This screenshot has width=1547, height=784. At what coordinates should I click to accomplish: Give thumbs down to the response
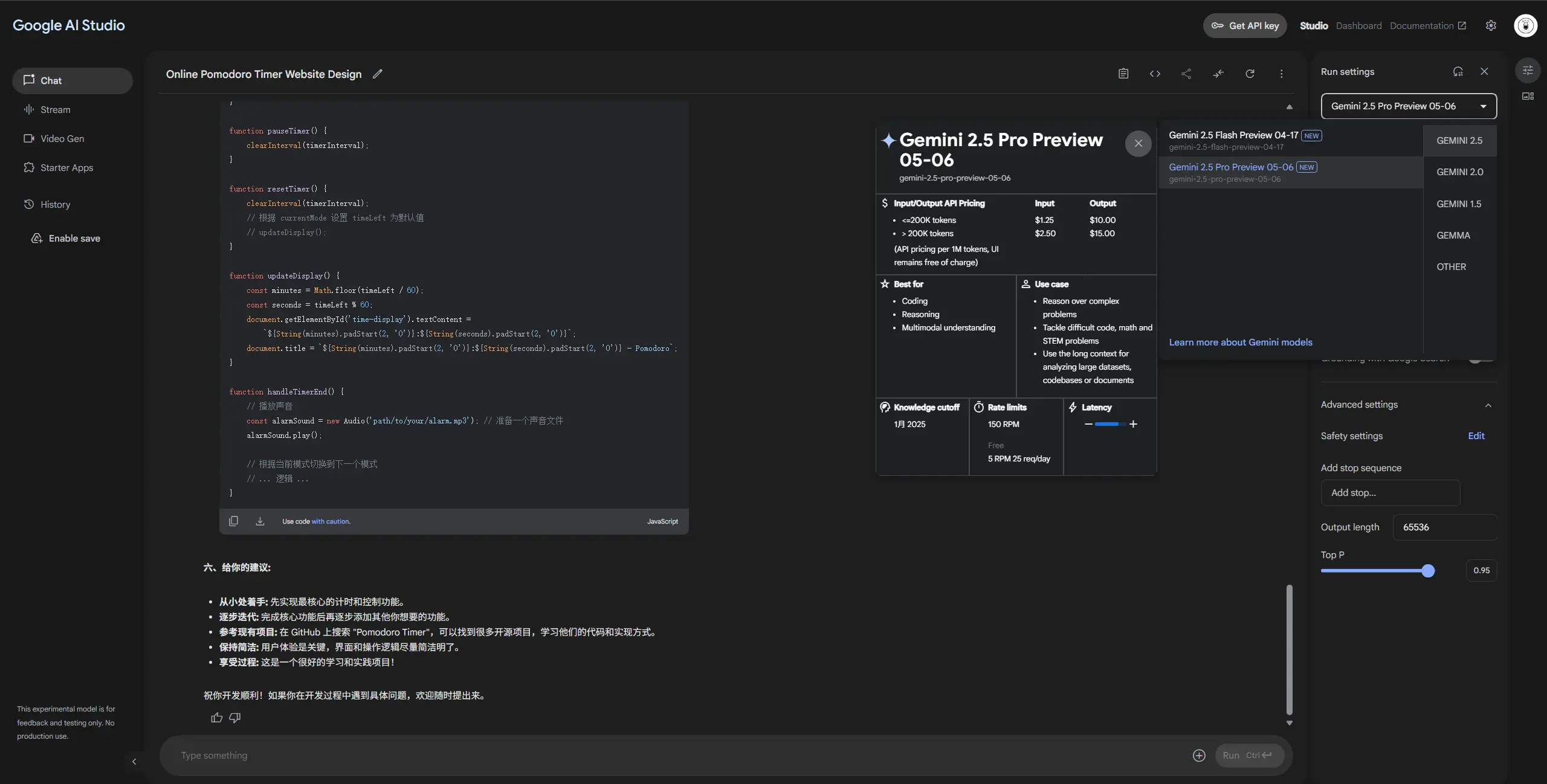[x=235, y=718]
